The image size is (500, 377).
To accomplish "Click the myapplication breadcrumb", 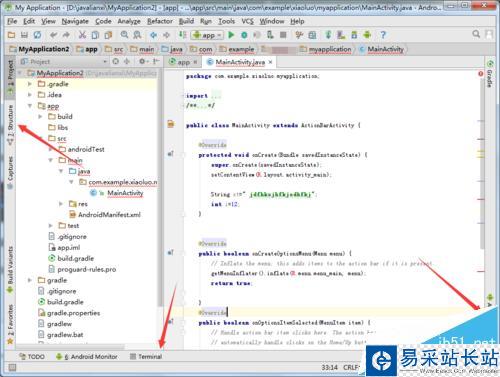I will click(x=325, y=49).
